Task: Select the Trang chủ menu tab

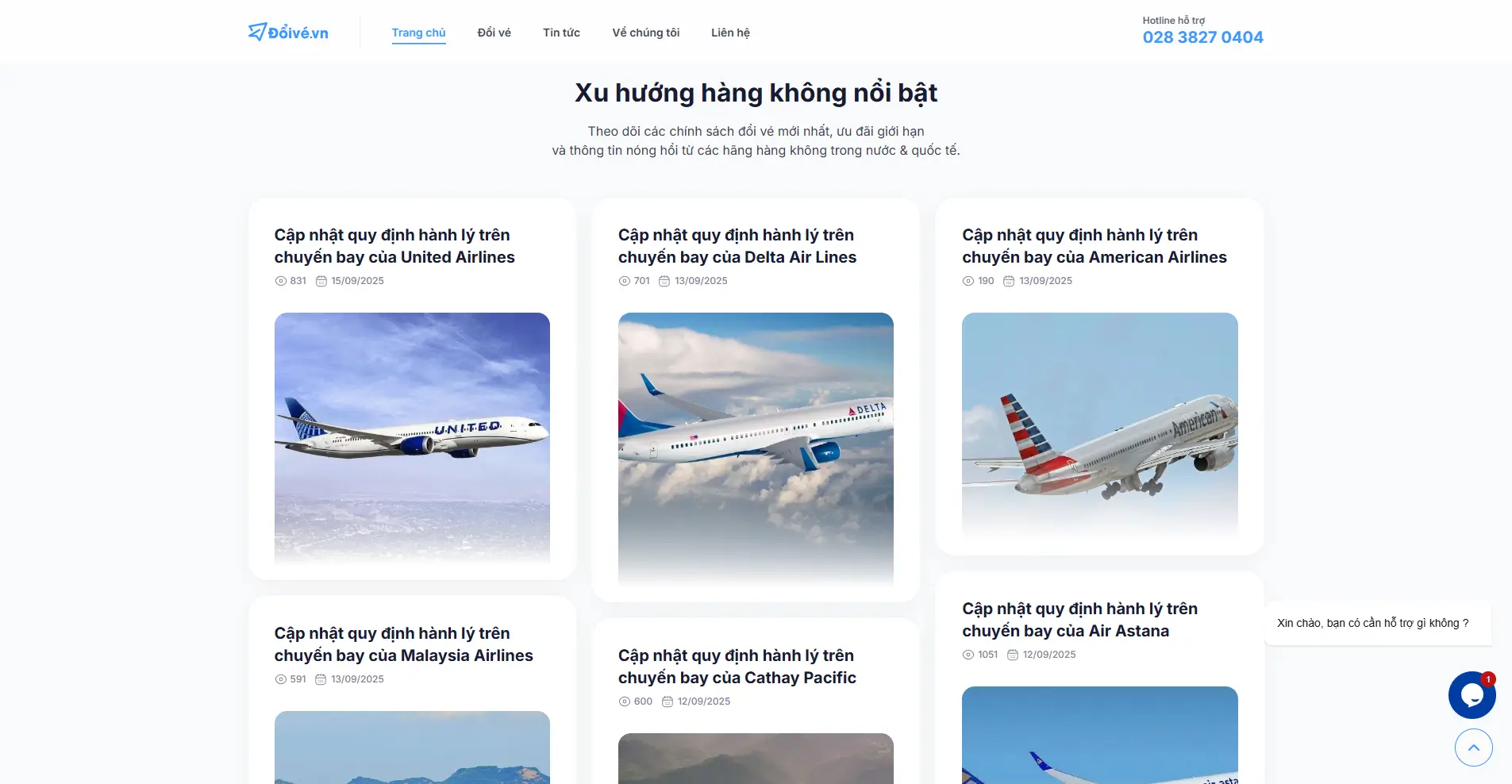Action: click(418, 33)
